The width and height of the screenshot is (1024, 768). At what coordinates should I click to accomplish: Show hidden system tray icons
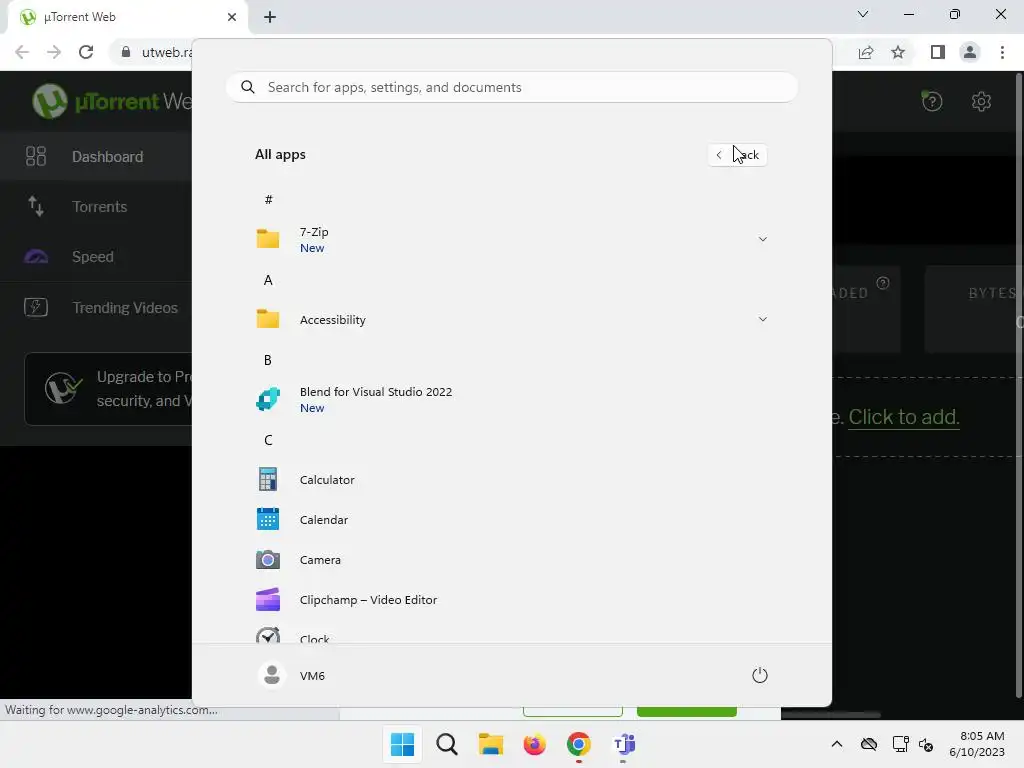[837, 744]
